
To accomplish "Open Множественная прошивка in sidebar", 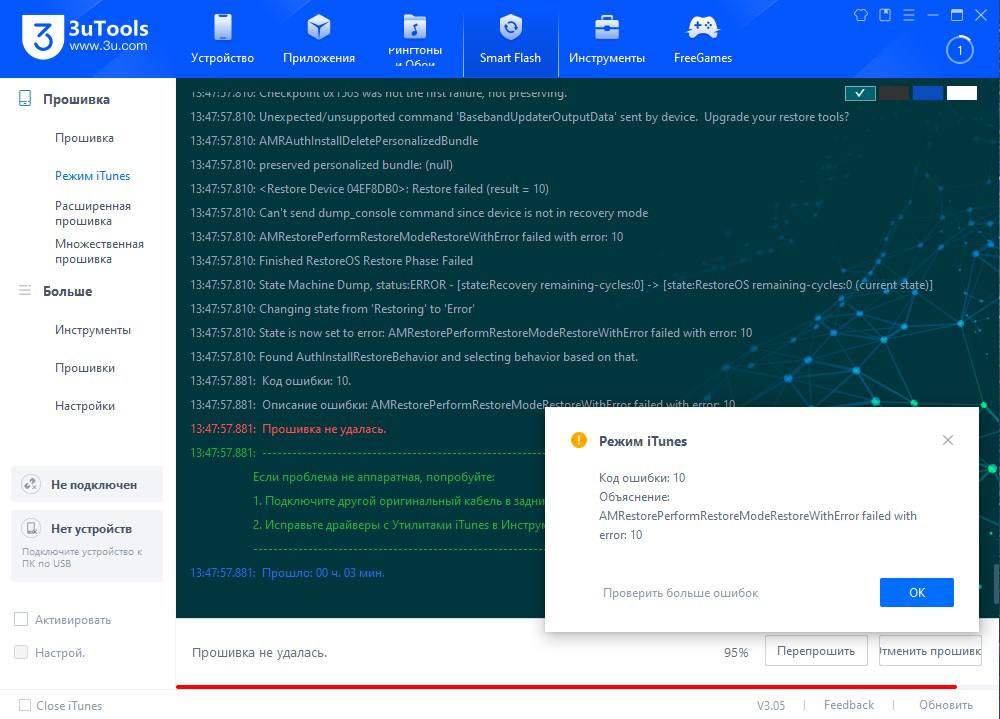I will [99, 251].
